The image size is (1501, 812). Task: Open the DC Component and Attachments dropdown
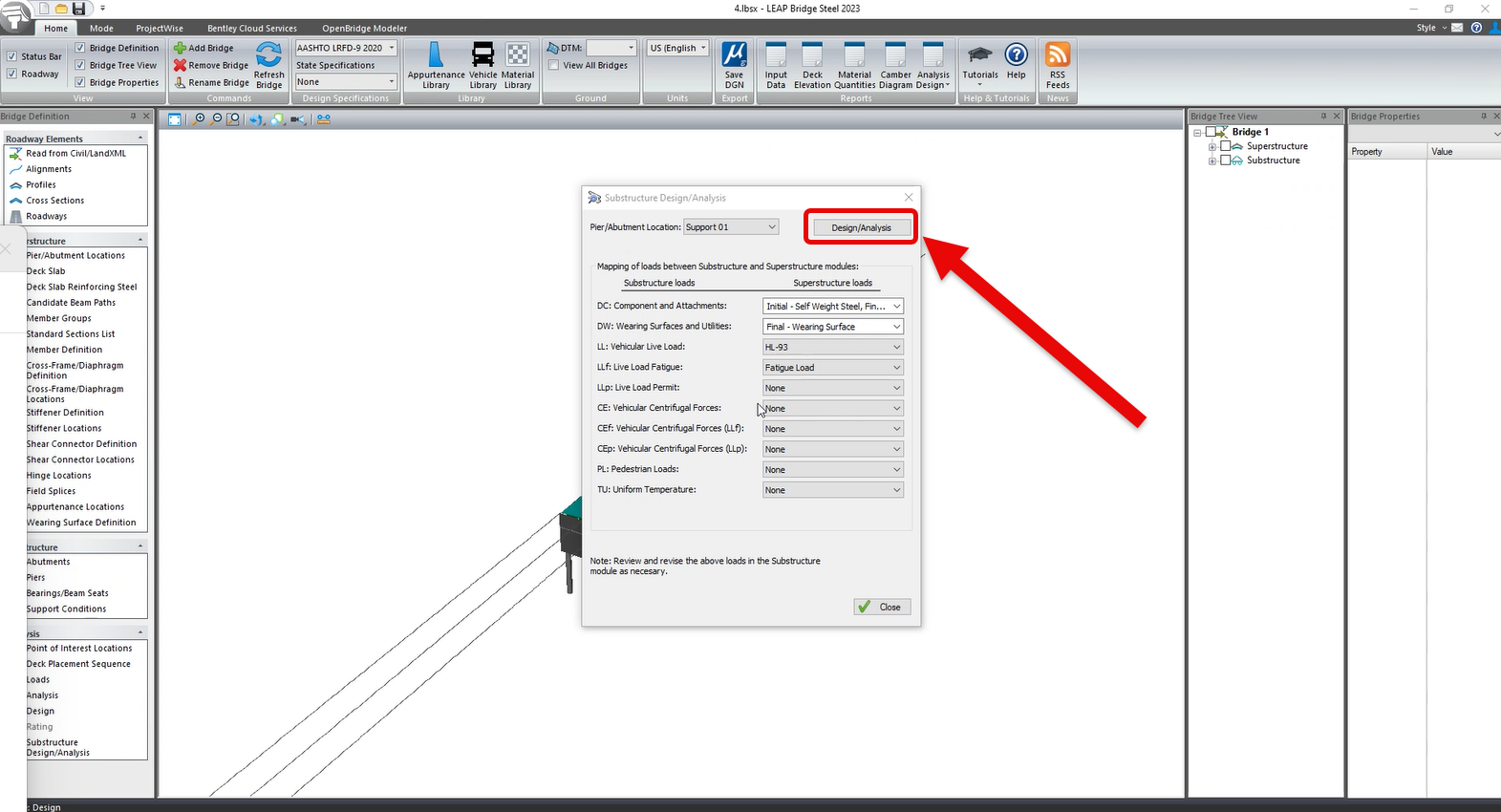pyautogui.click(x=833, y=307)
